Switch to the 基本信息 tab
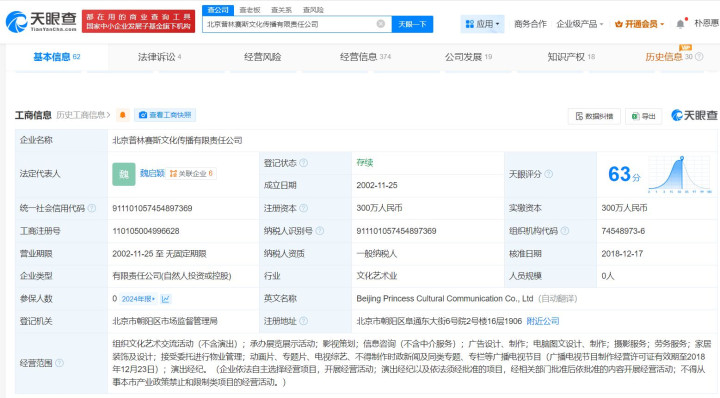The width and height of the screenshot is (720, 398). click(x=57, y=57)
